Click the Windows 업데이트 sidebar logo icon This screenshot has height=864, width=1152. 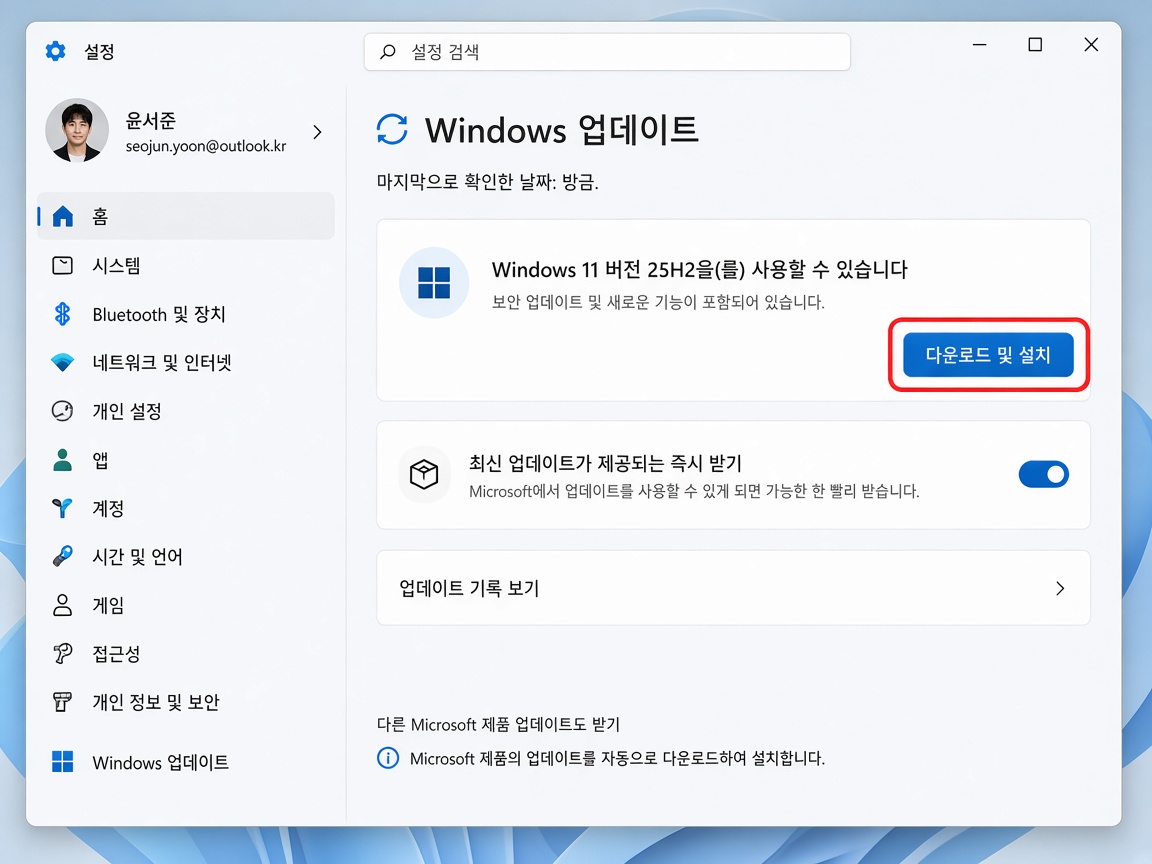pos(62,762)
